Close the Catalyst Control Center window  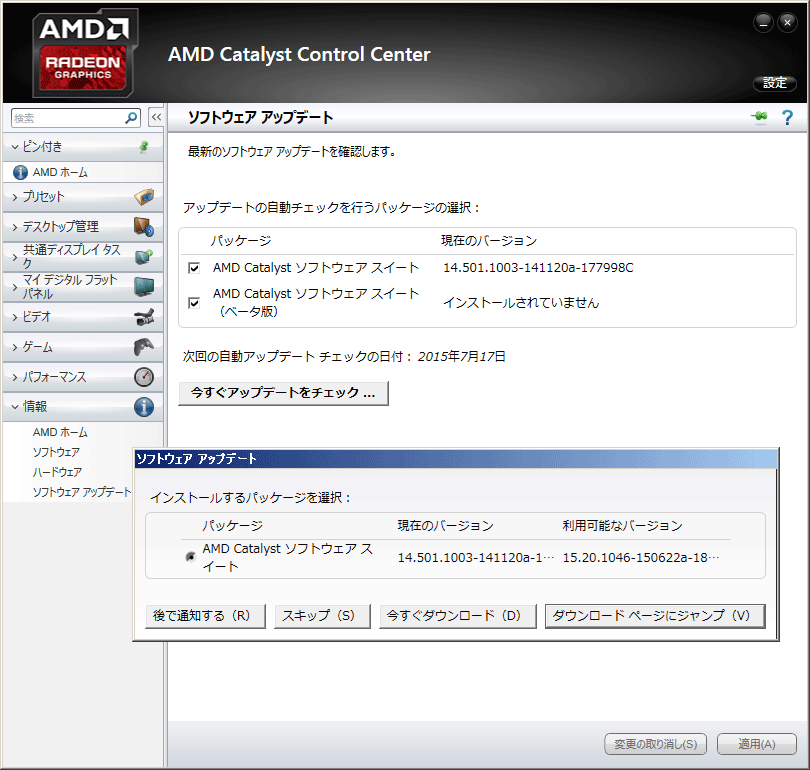(787, 22)
